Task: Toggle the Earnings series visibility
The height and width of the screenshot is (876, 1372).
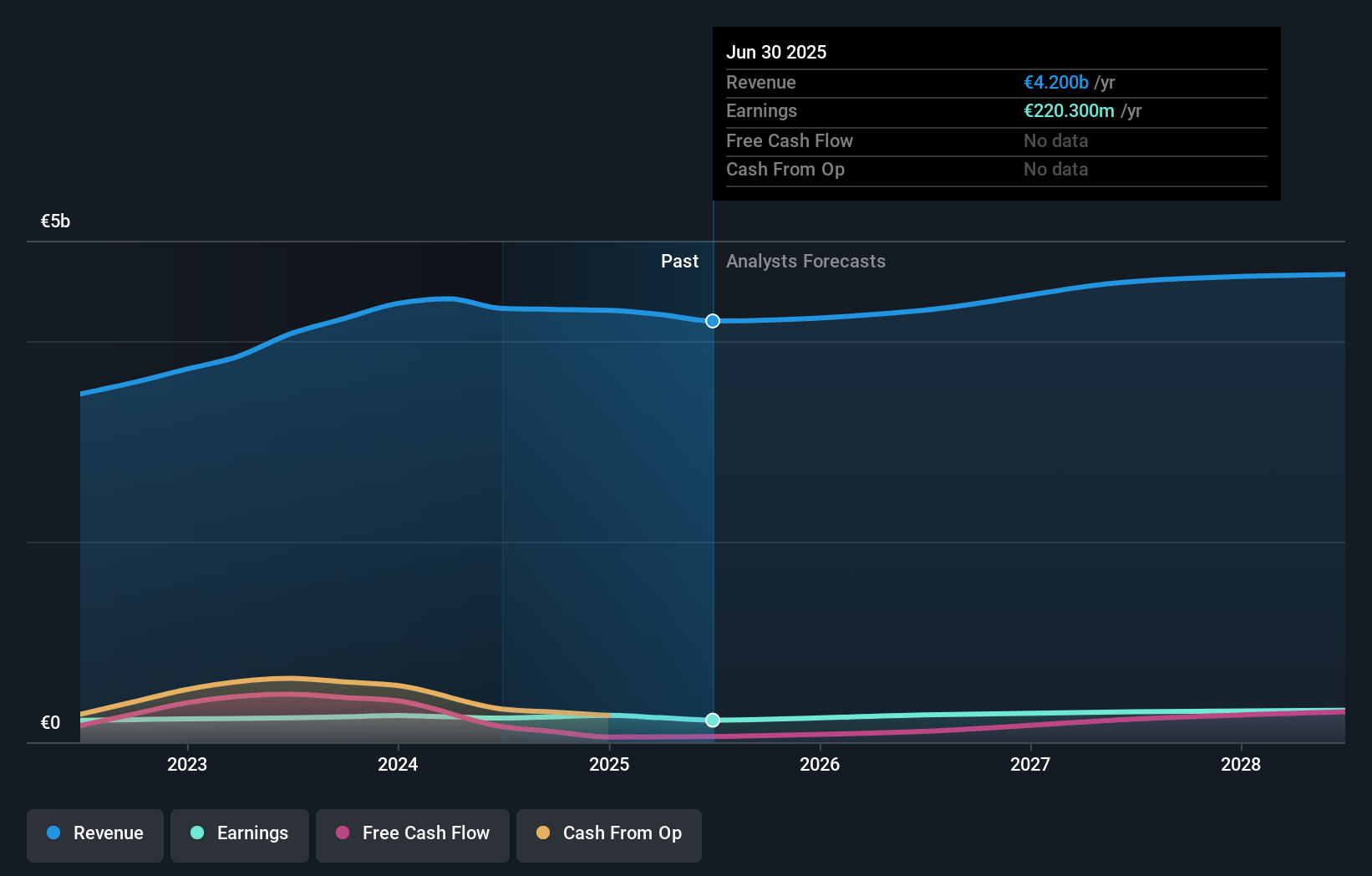Action: (x=240, y=833)
